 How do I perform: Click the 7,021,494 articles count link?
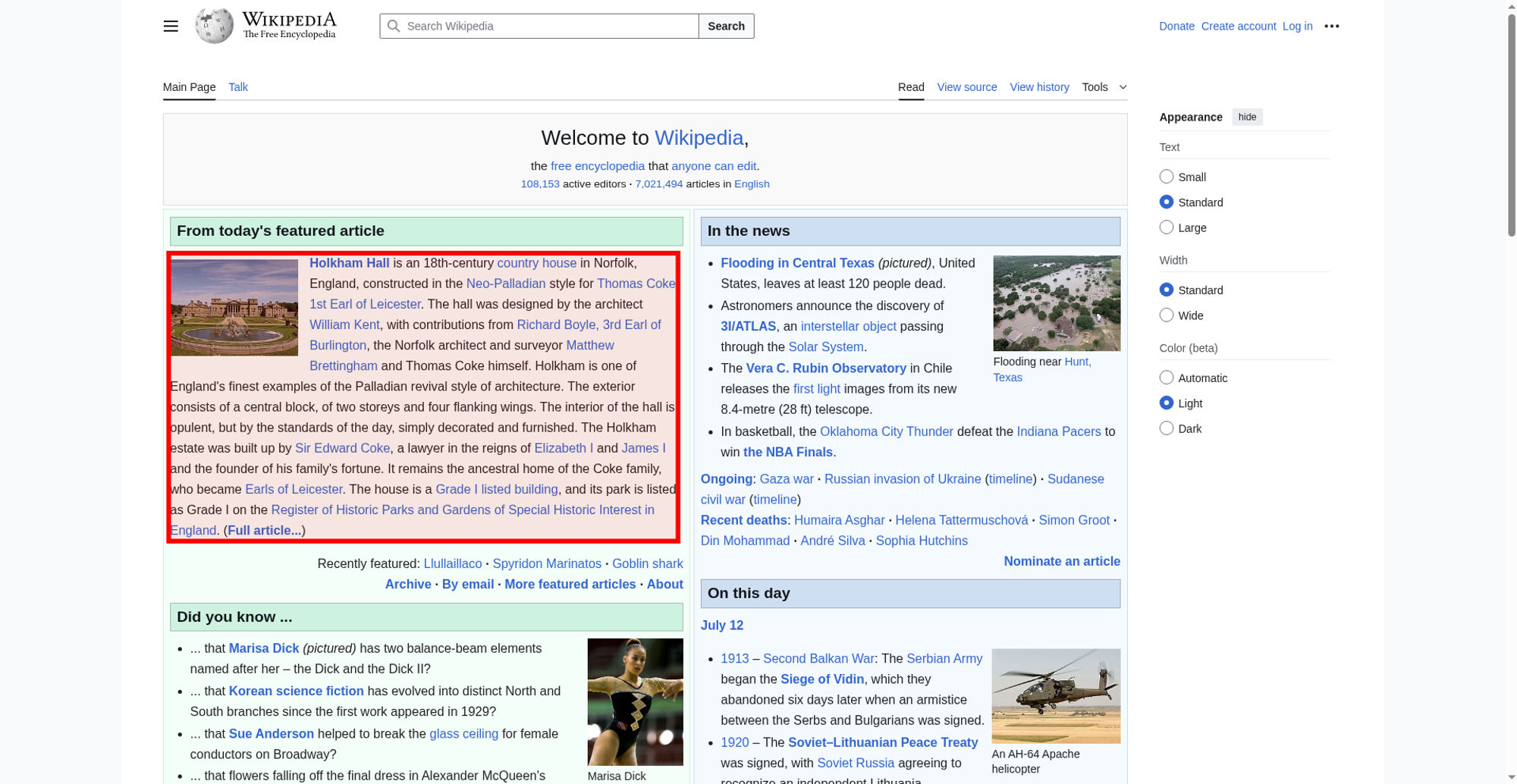click(658, 184)
